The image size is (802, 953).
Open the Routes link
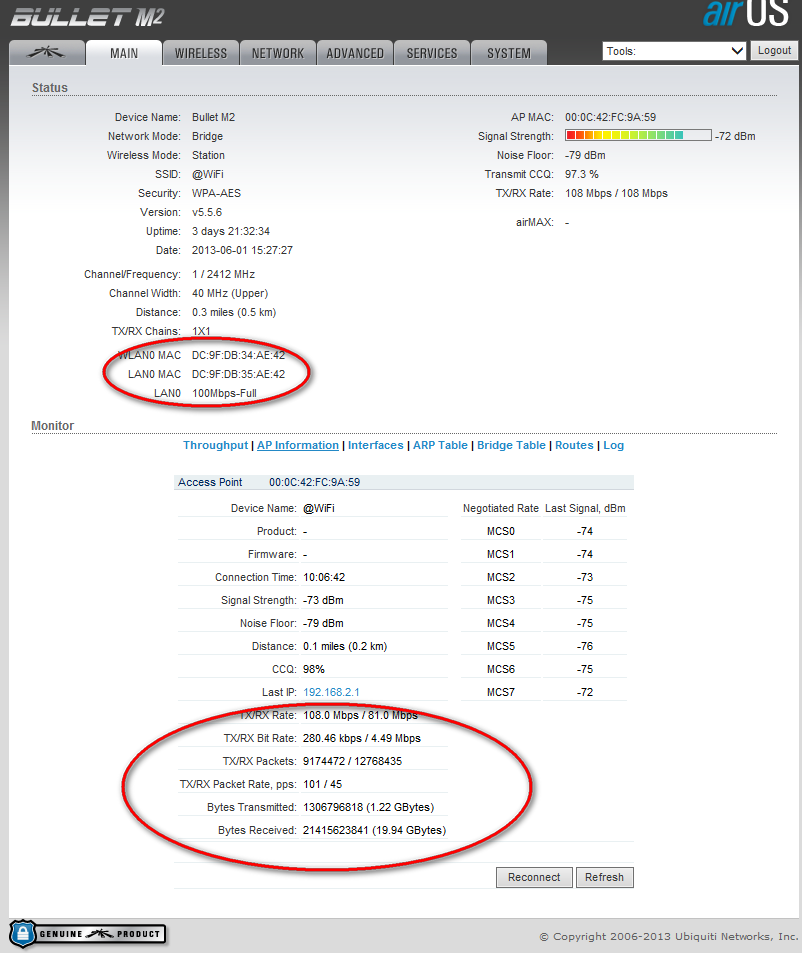point(574,445)
